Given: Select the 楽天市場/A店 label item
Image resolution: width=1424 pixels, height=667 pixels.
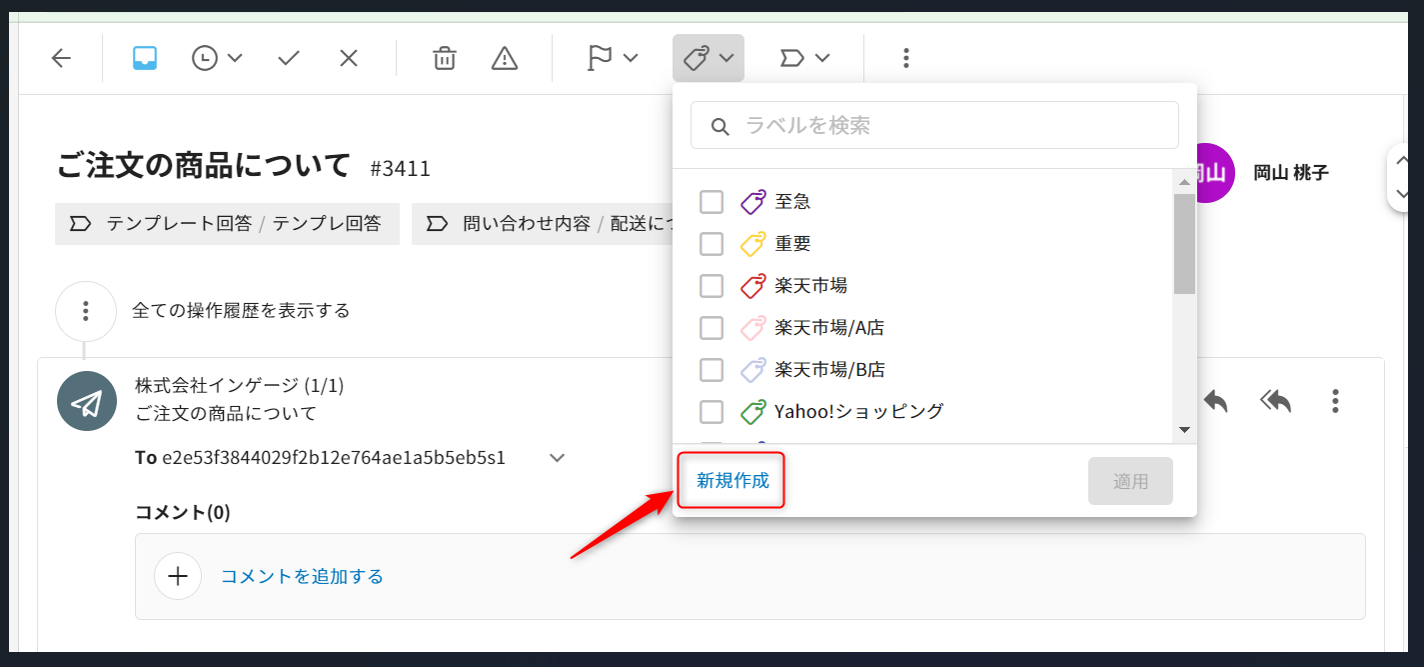Looking at the screenshot, I should tap(828, 328).
